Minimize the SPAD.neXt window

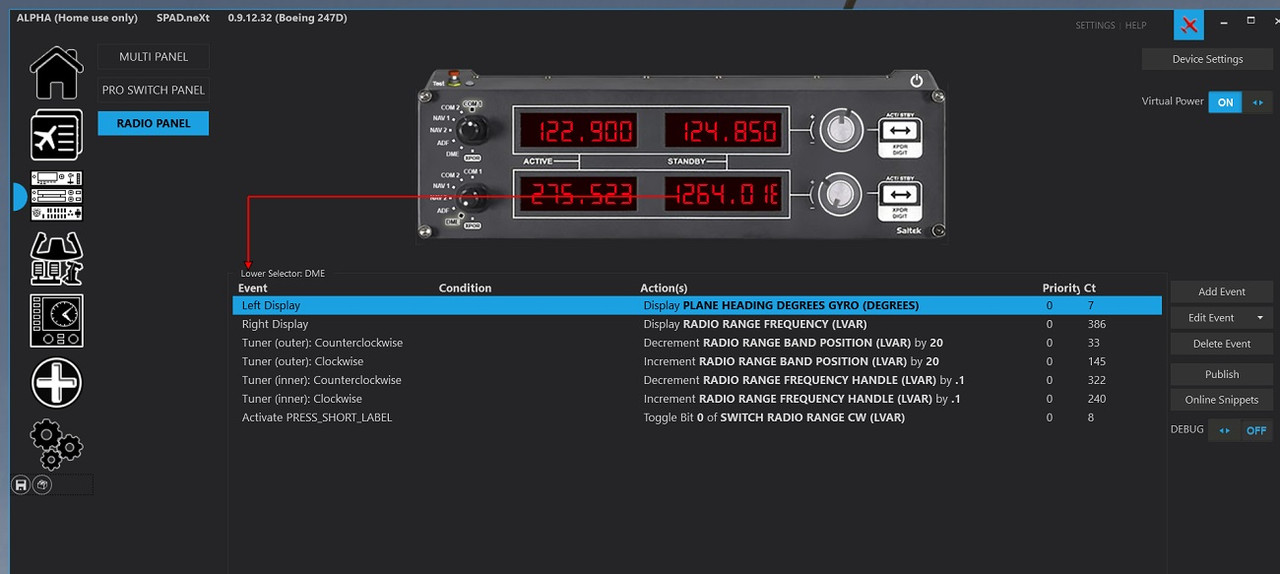pyautogui.click(x=1224, y=21)
